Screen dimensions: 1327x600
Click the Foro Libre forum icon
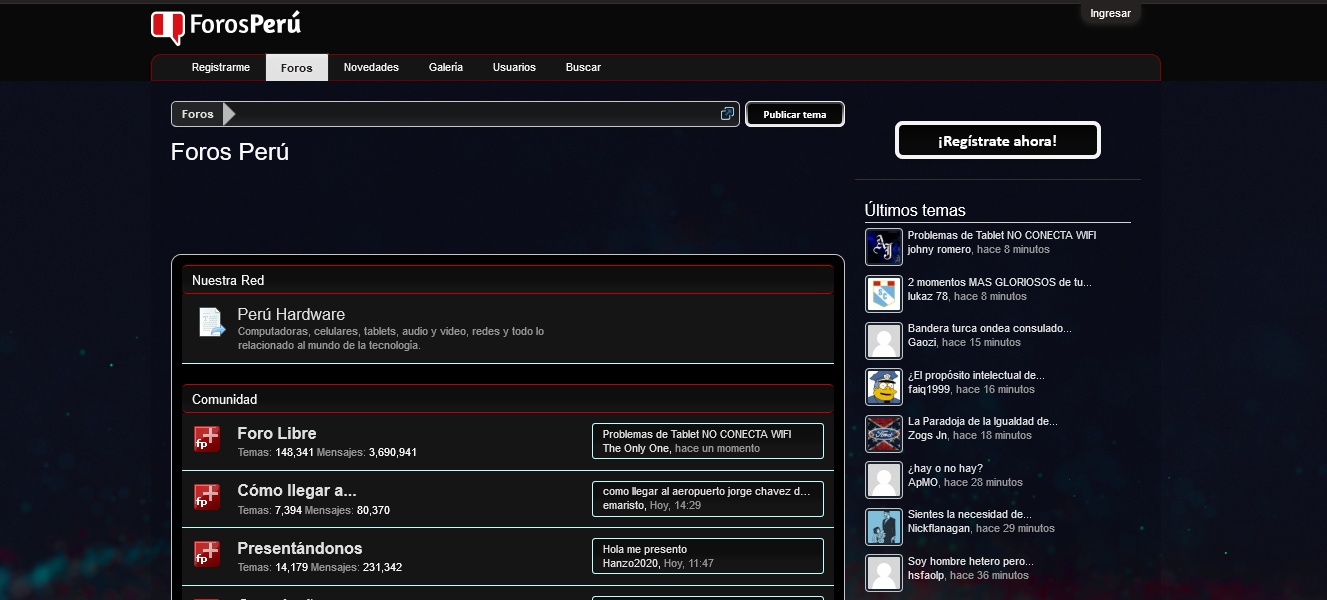(x=207, y=440)
